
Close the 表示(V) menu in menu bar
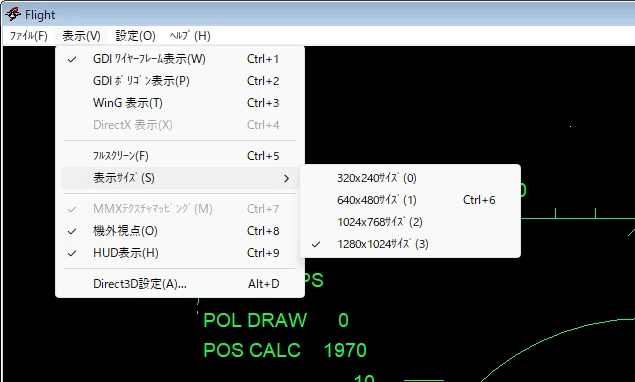click(81, 36)
